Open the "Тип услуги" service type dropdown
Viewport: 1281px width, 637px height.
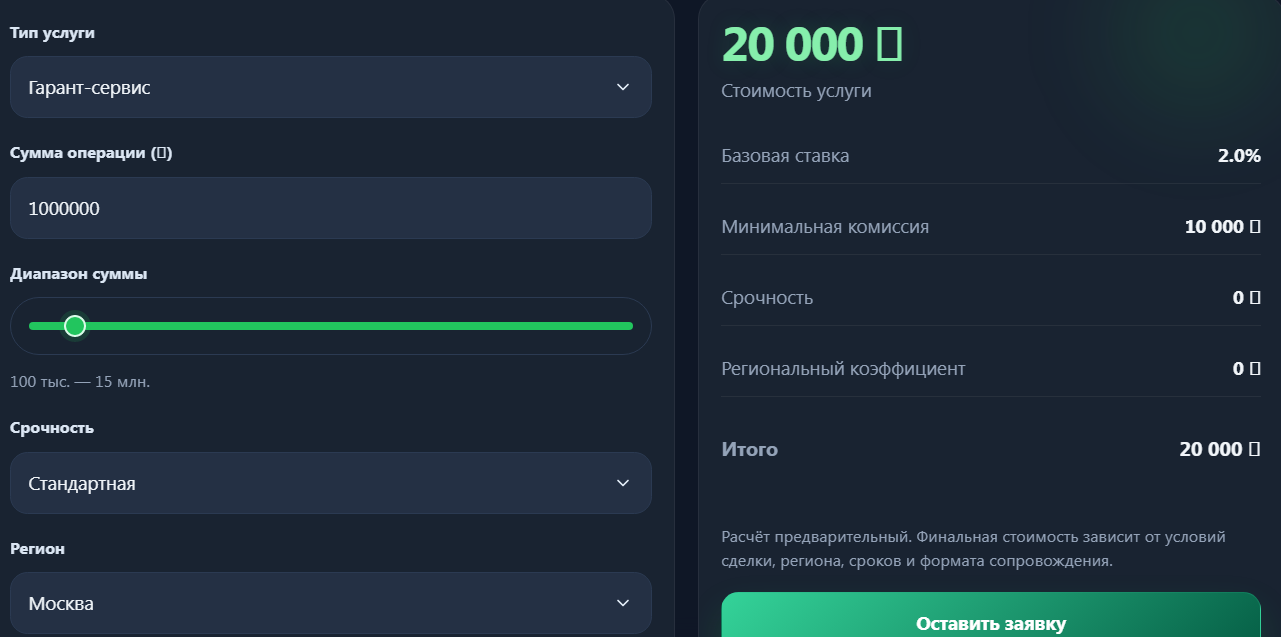coord(330,87)
